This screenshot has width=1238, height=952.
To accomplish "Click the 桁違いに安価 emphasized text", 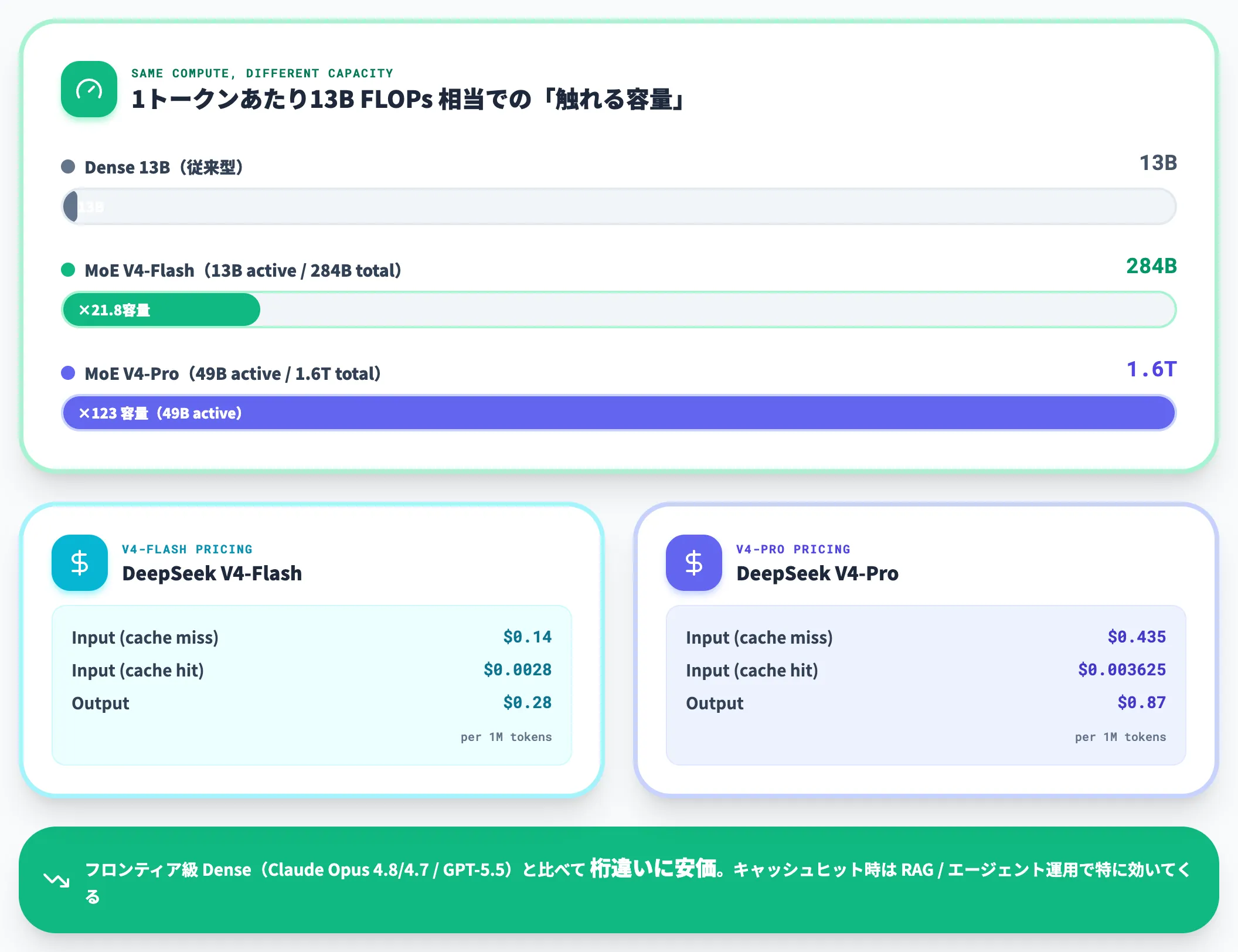I will pyautogui.click(x=653, y=868).
